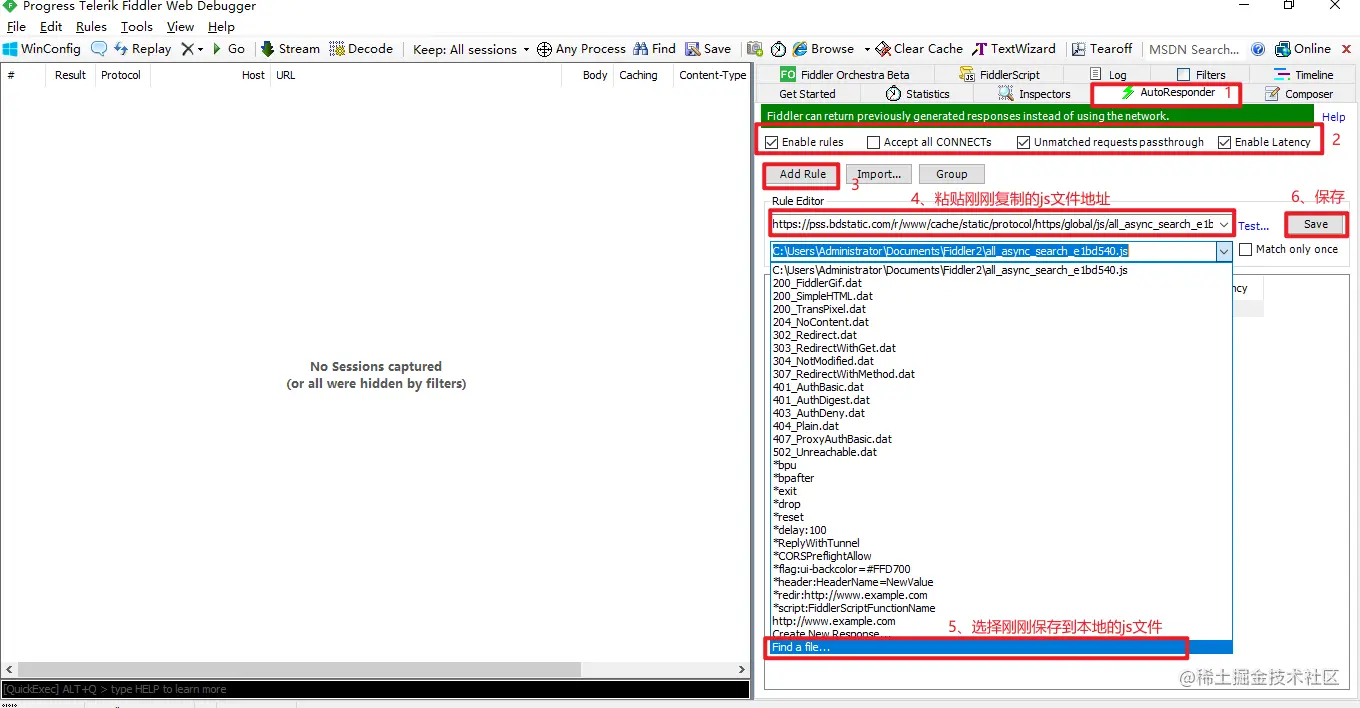Screen dimensions: 1360x708
Task: Click the comment speech bubble icon
Action: coord(99,48)
